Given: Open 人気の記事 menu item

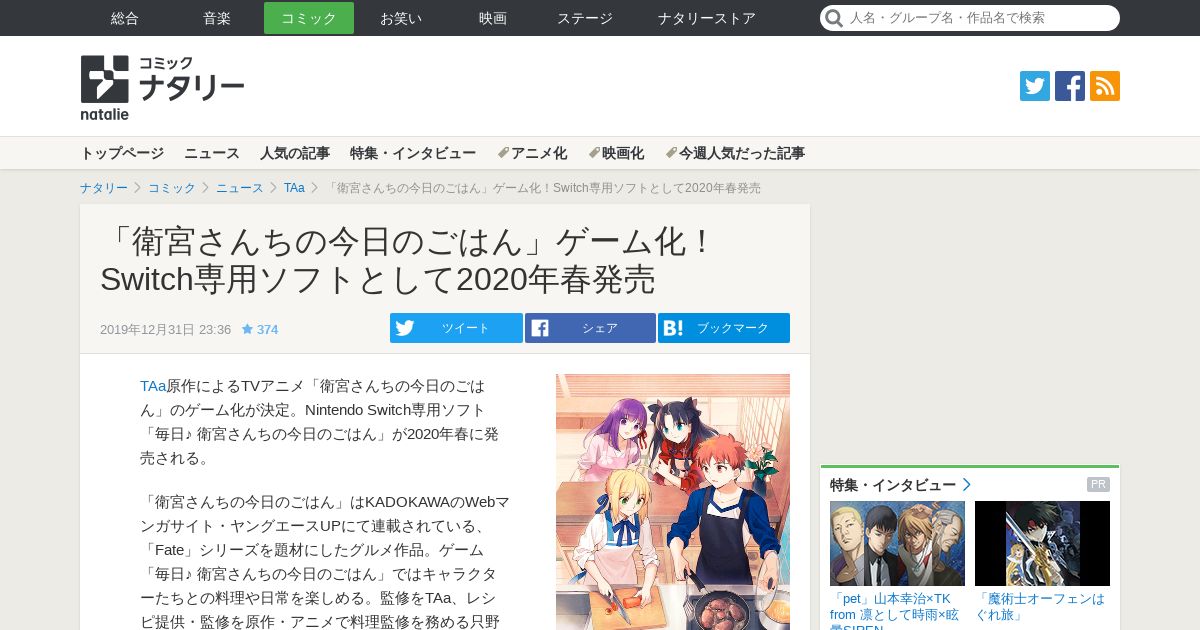Looking at the screenshot, I should point(295,153).
